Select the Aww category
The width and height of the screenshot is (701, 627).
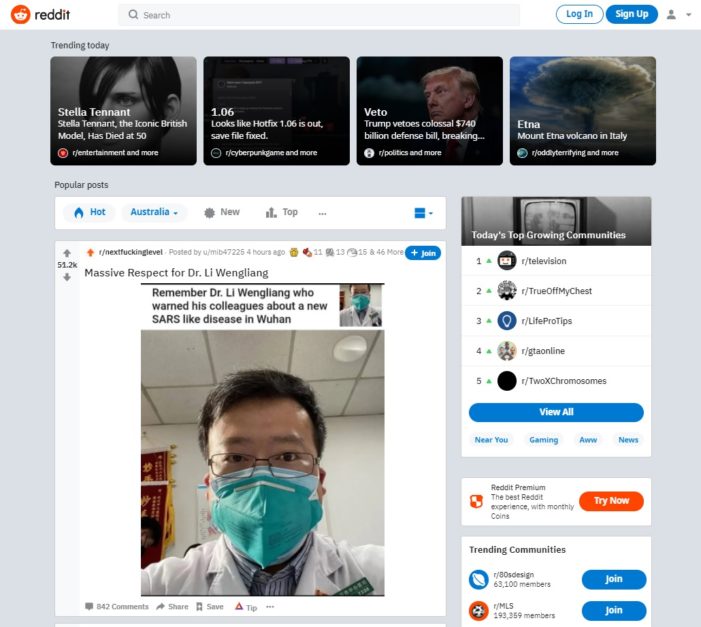point(588,440)
